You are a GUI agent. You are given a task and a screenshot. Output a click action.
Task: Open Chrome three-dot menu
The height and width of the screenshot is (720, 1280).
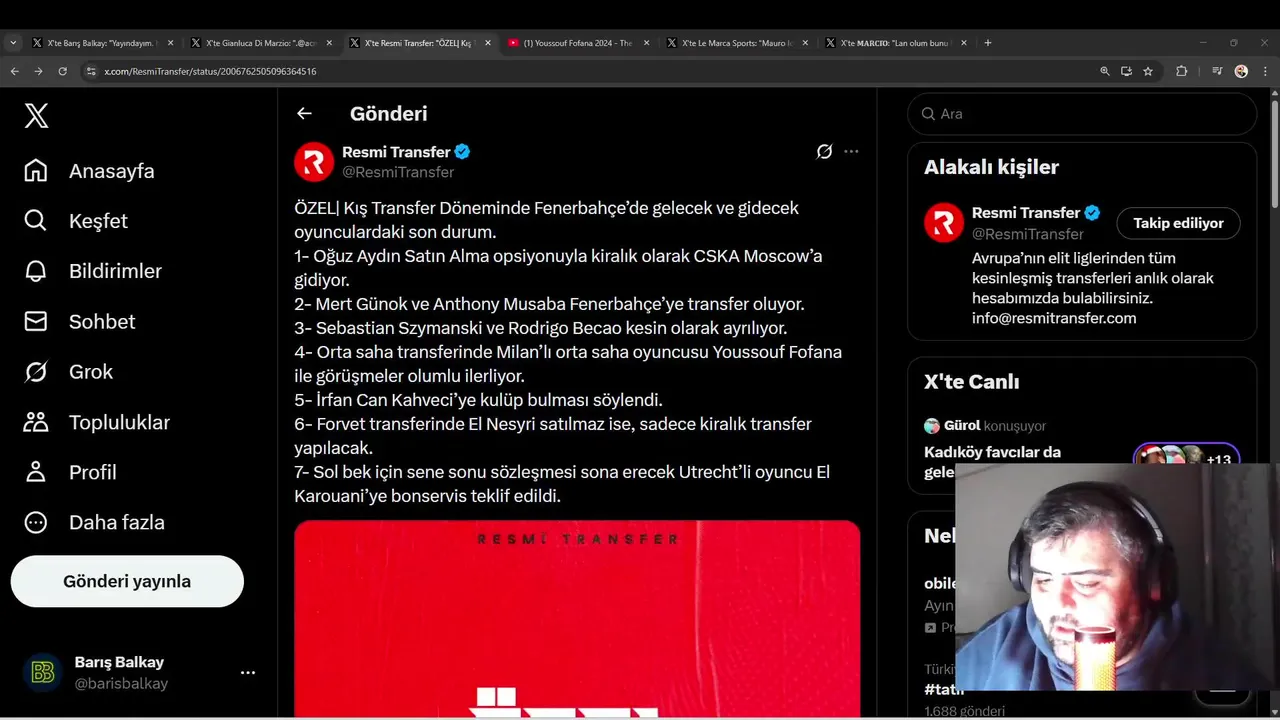pos(1266,71)
